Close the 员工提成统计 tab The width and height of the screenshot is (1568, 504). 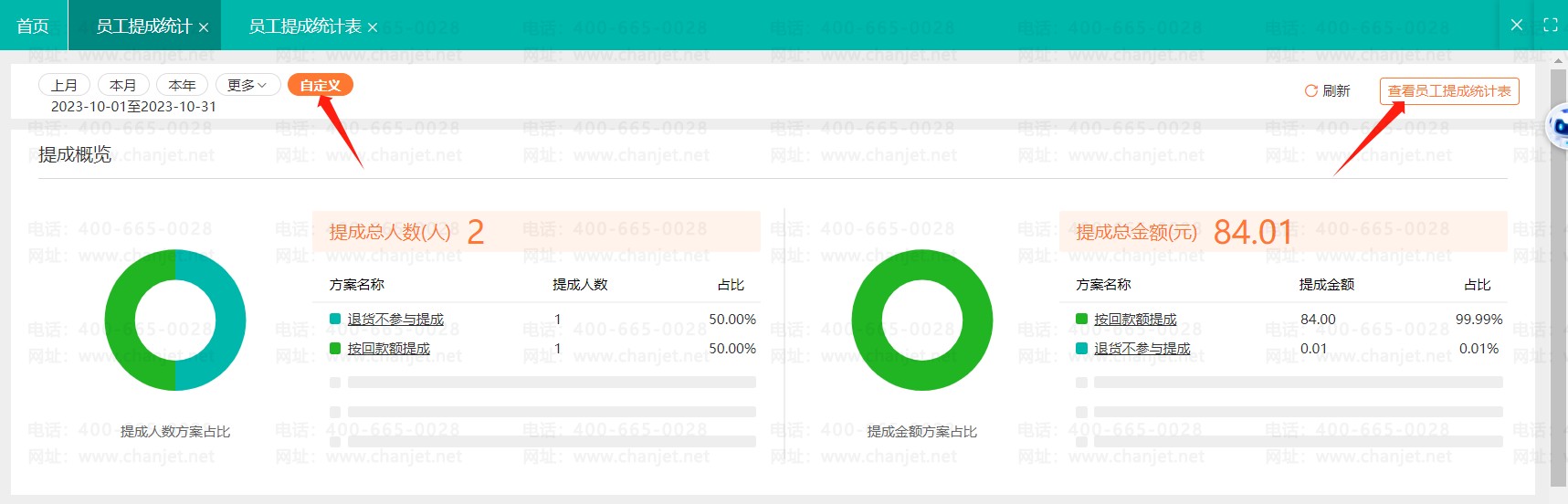(x=204, y=27)
